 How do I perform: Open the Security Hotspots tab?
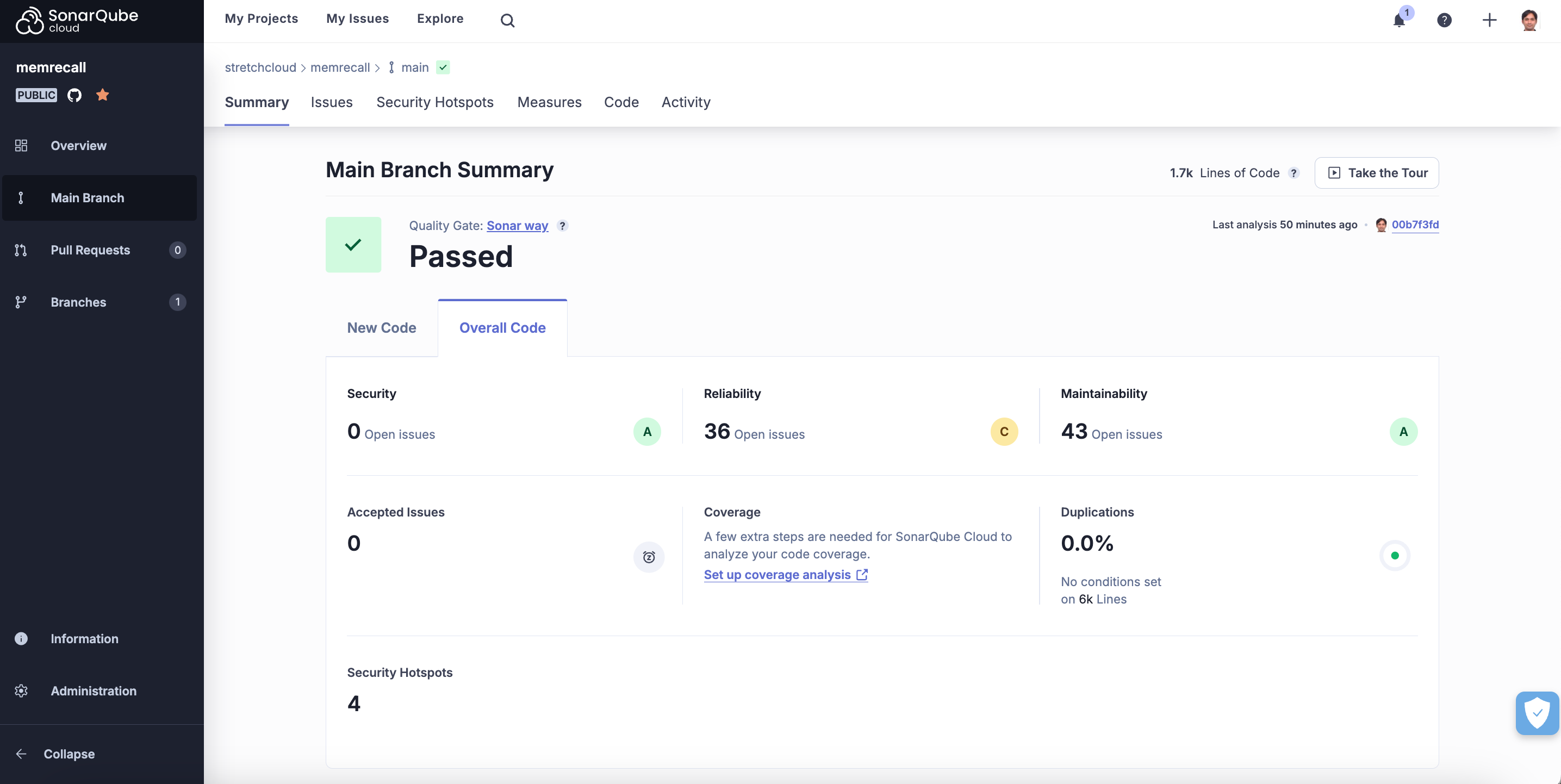[435, 102]
